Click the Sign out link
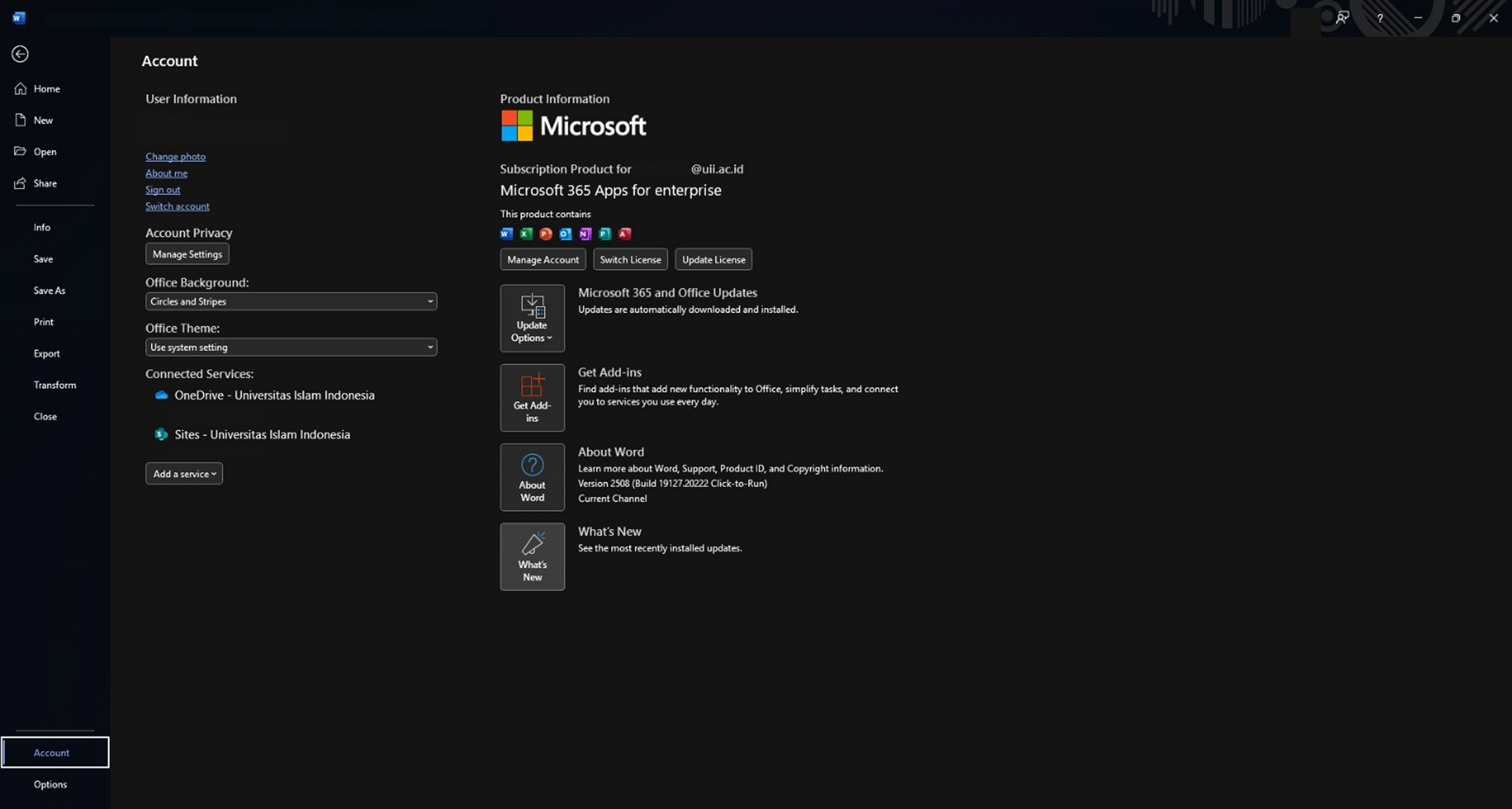 click(x=162, y=190)
